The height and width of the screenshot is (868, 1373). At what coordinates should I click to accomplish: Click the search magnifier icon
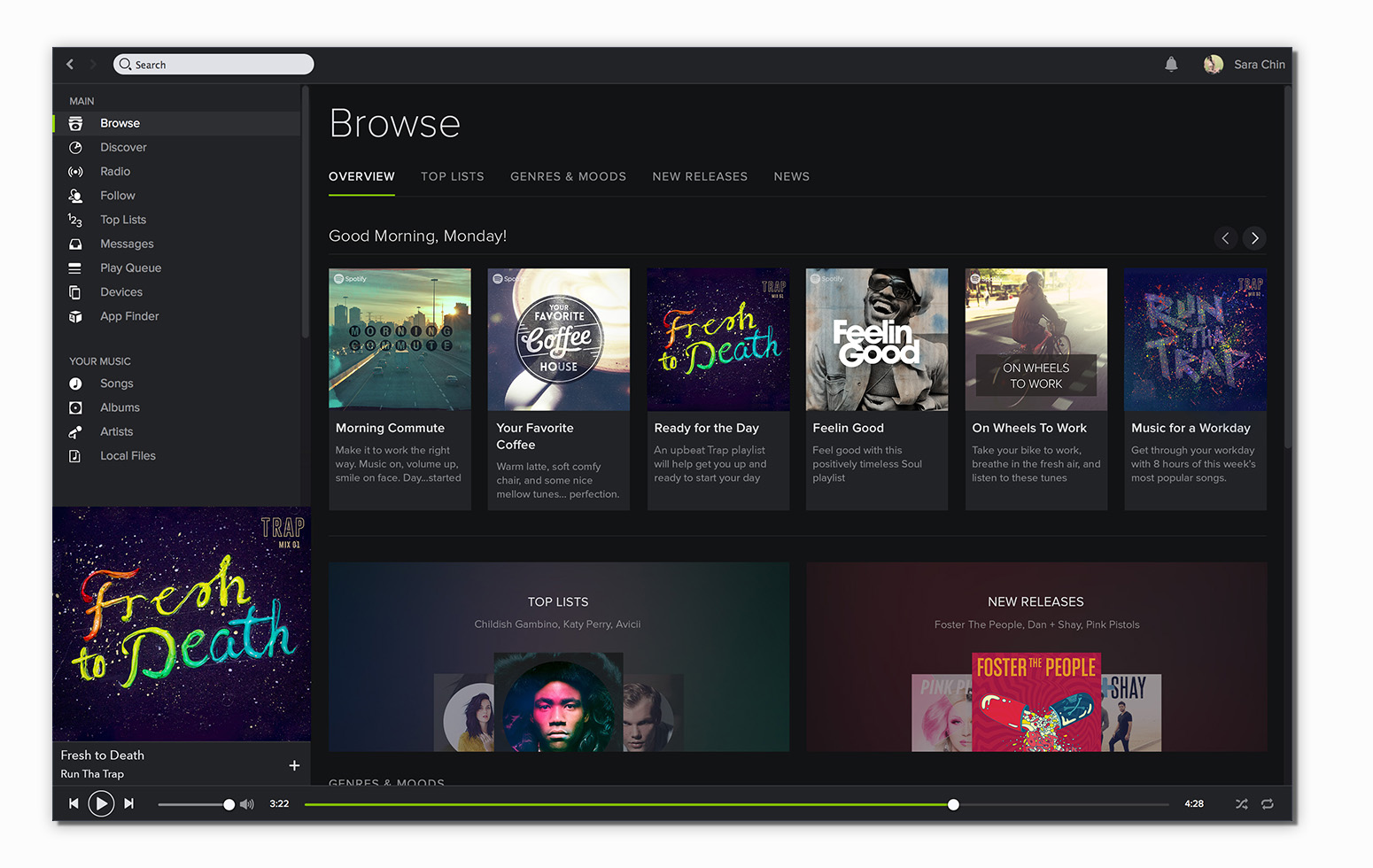(126, 65)
